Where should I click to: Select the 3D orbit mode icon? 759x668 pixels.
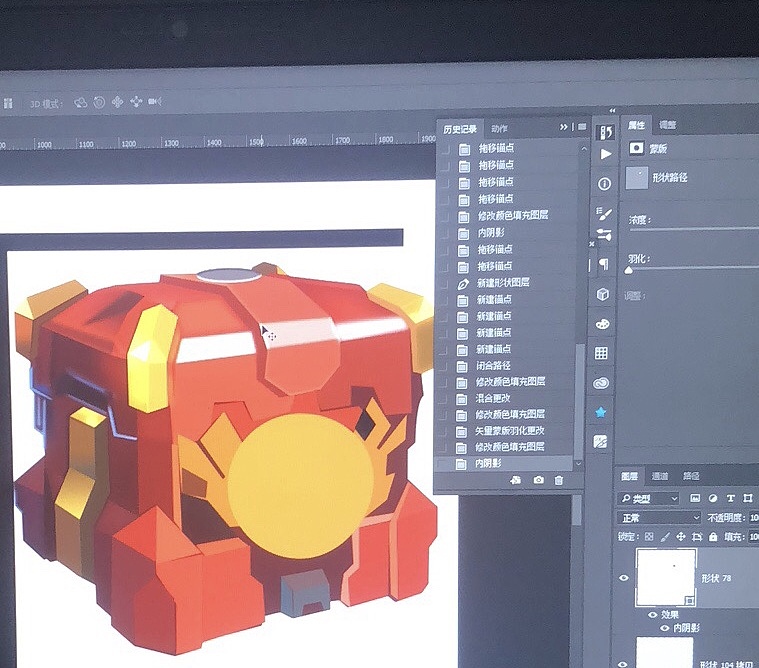pos(80,103)
